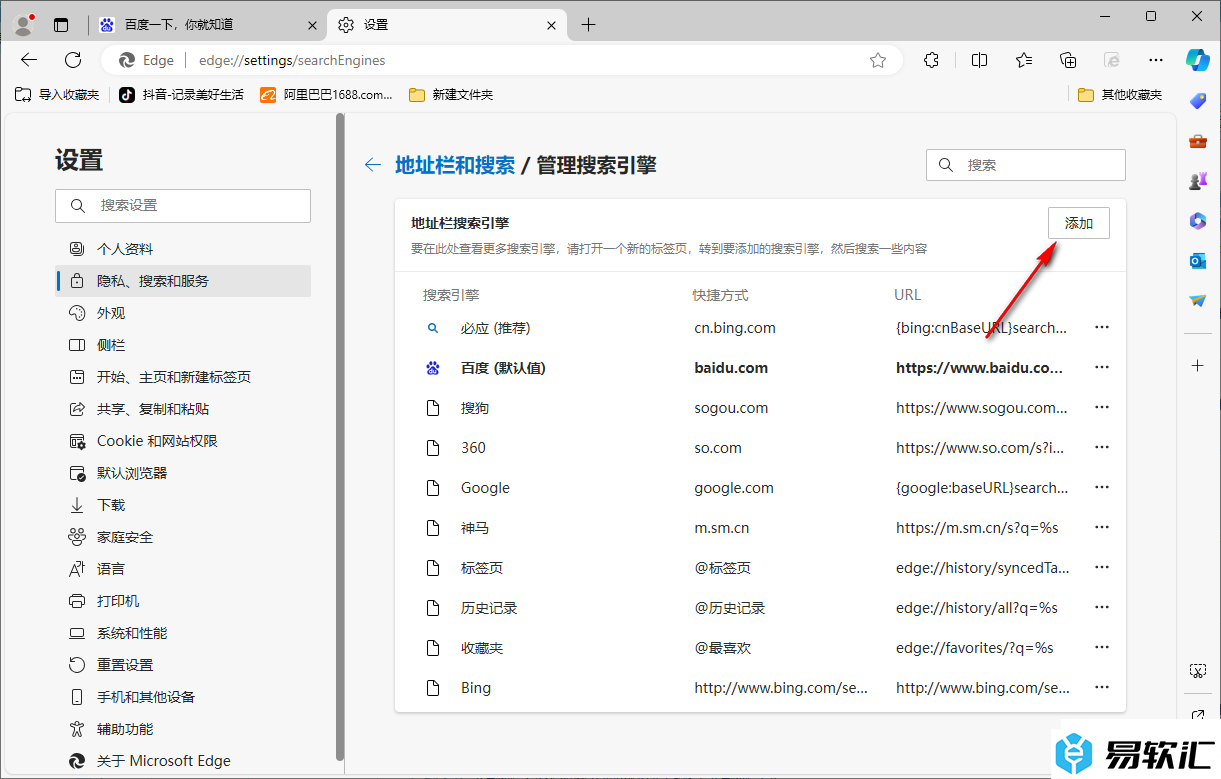Open more options for 搜狗 row

(1102, 407)
